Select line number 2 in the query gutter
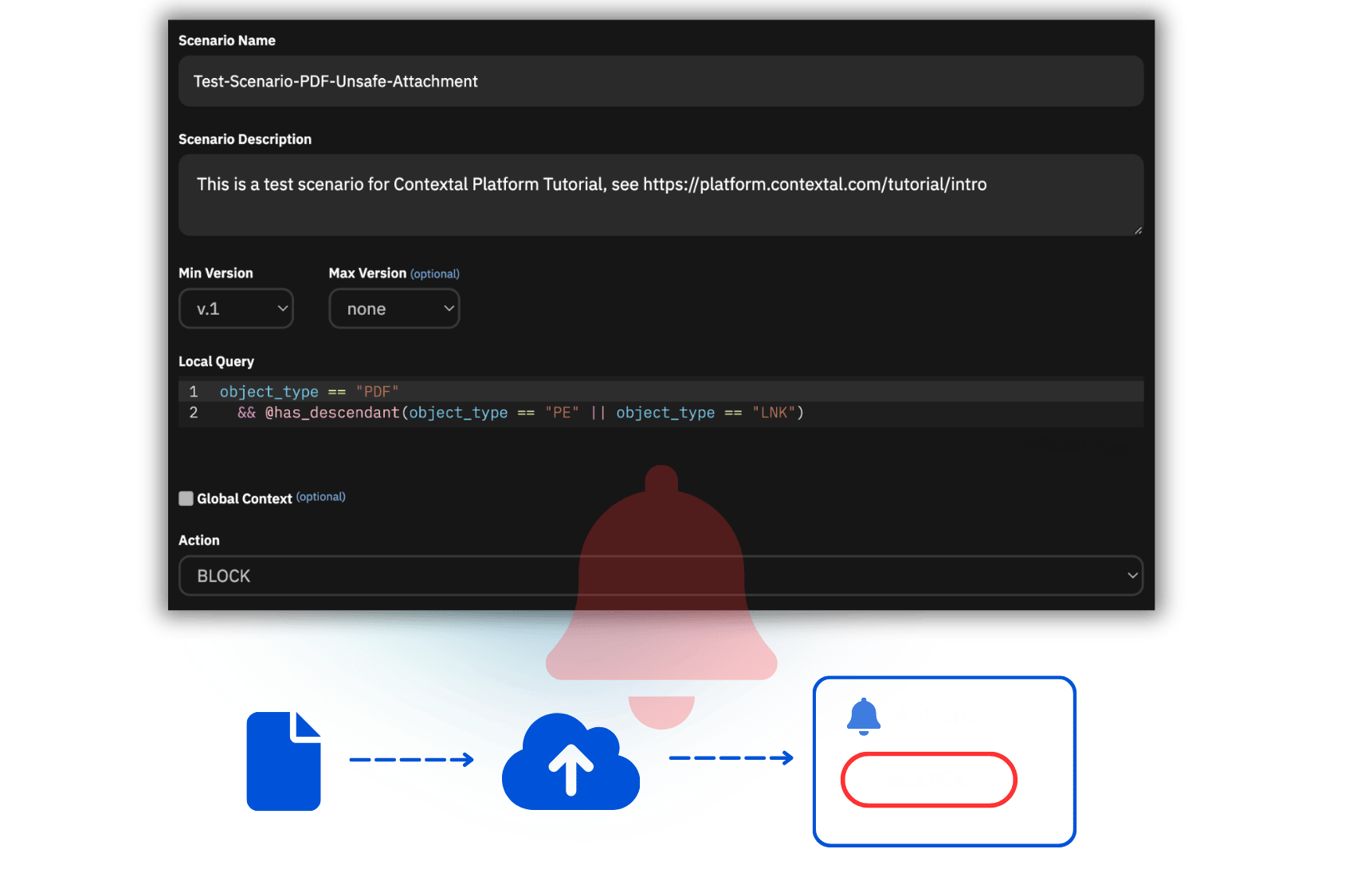Viewport: 1345px width, 896px height. (194, 413)
